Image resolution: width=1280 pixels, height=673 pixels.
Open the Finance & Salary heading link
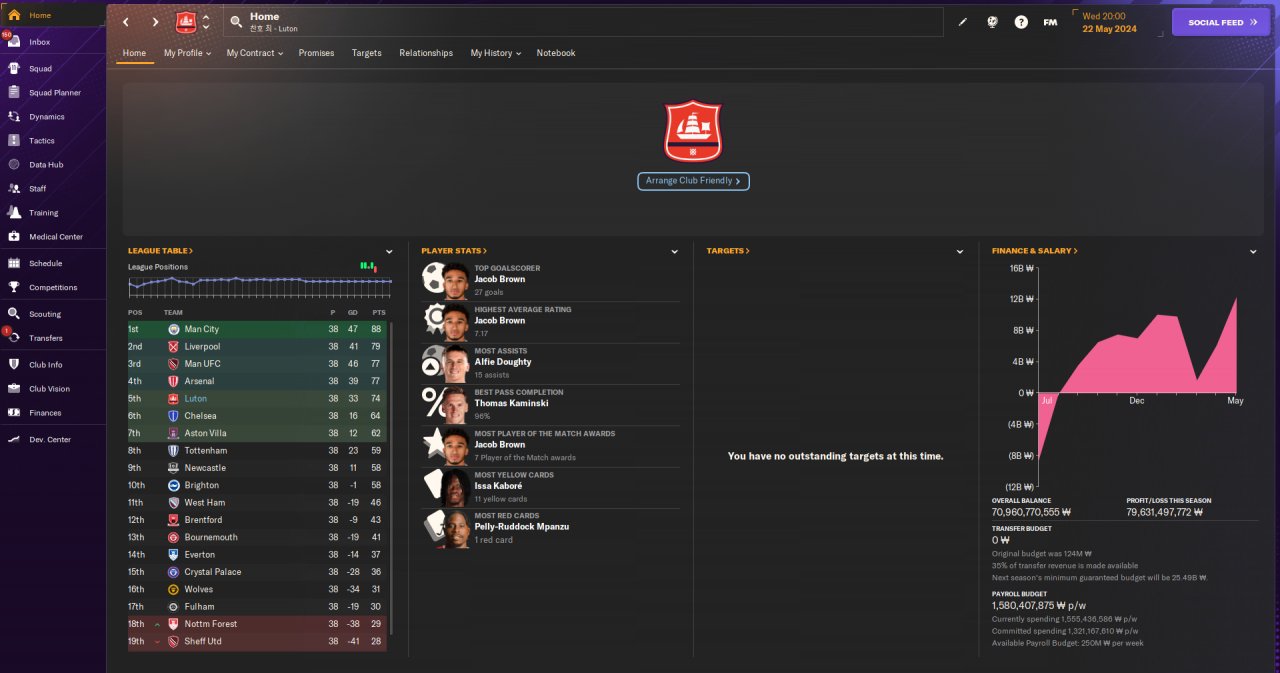tap(1035, 251)
